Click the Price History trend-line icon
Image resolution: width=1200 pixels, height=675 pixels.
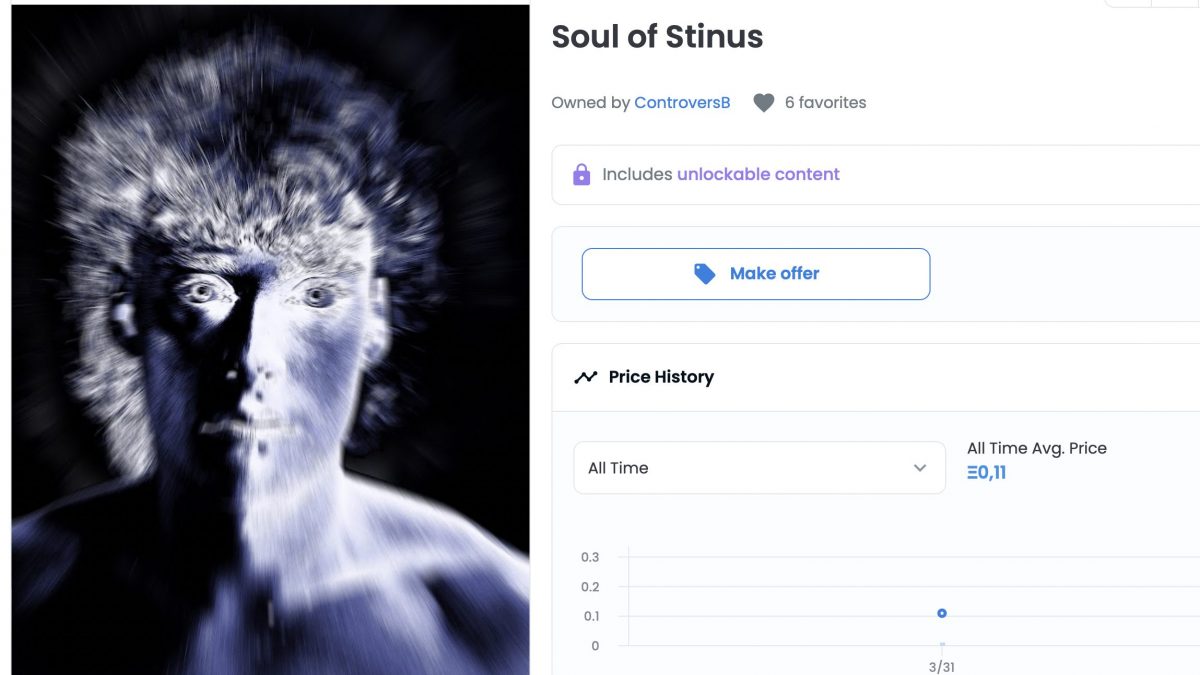coord(585,377)
